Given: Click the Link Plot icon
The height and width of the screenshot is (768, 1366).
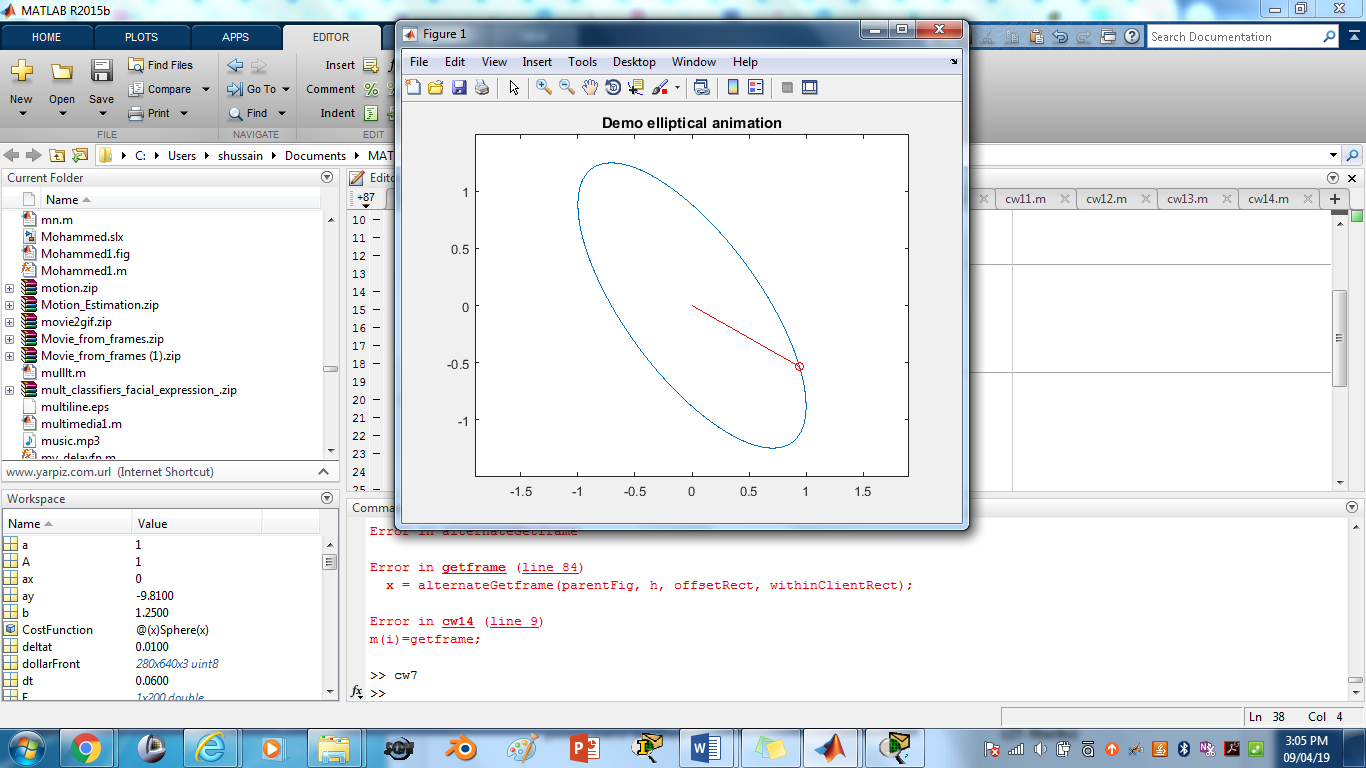Looking at the screenshot, I should tap(701, 87).
